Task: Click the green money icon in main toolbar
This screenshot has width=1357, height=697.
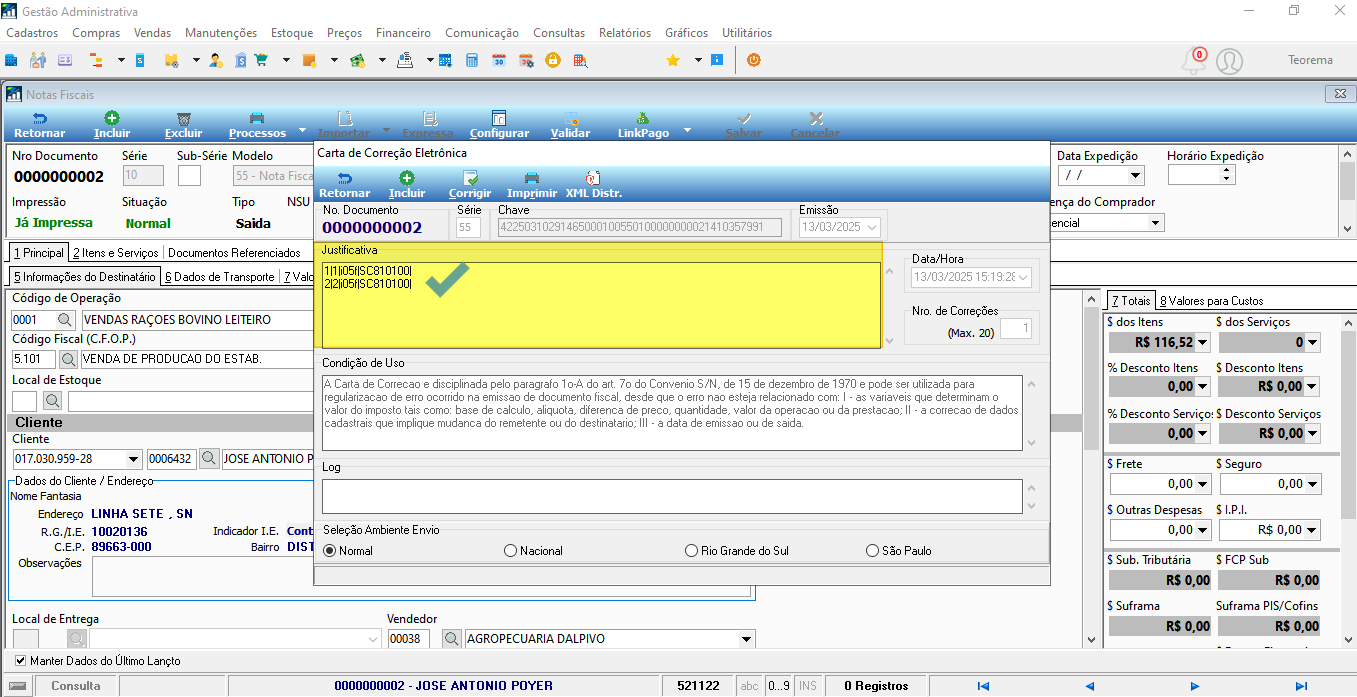Action: click(357, 60)
